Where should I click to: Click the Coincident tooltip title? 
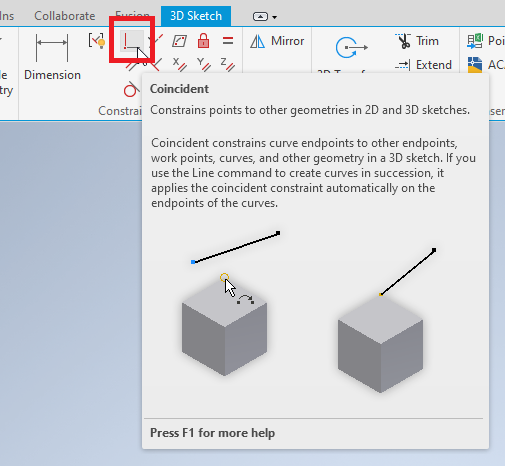179,89
